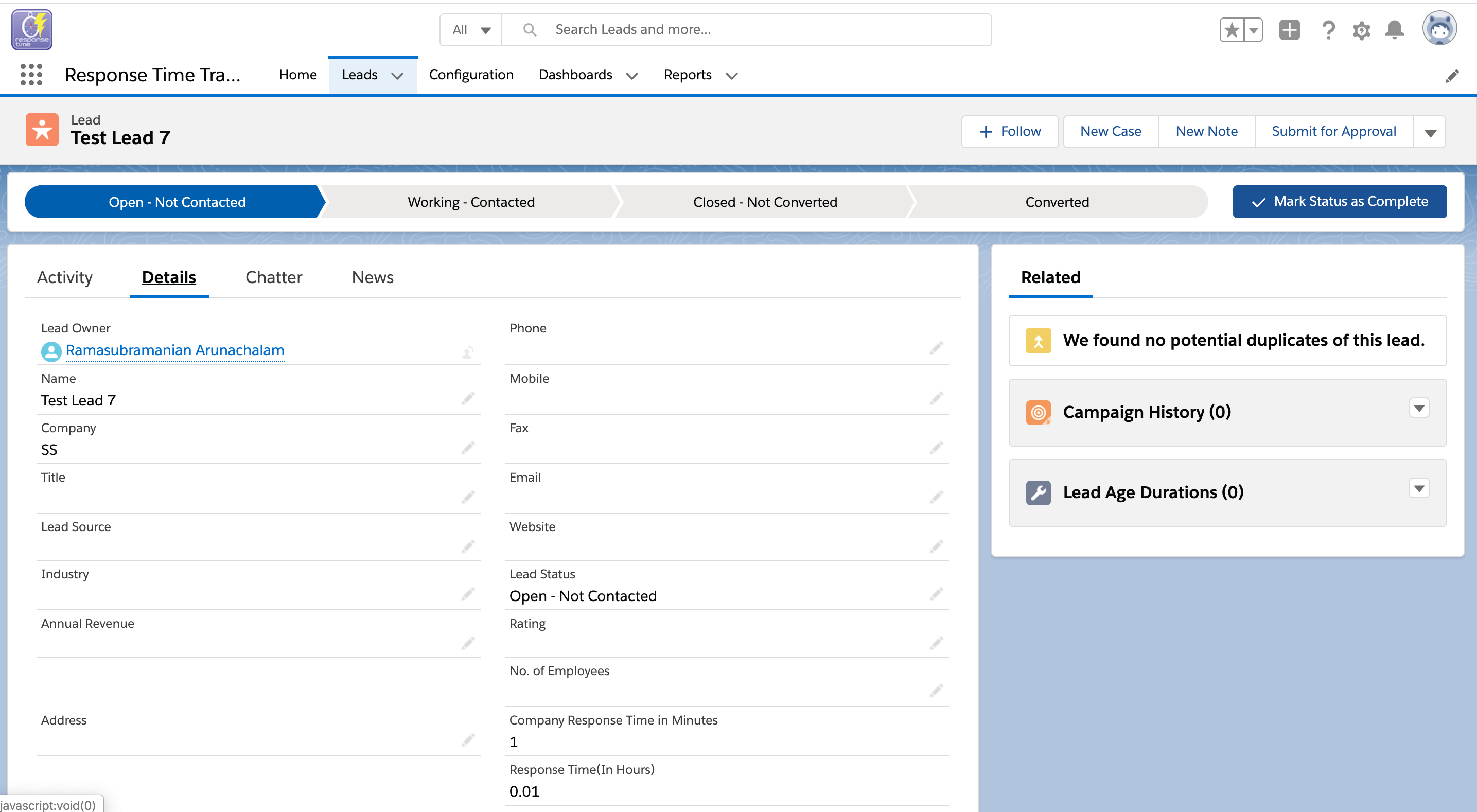The height and width of the screenshot is (812, 1477).
Task: Open the Lead Age Durations dropdown menu
Action: click(1418, 488)
